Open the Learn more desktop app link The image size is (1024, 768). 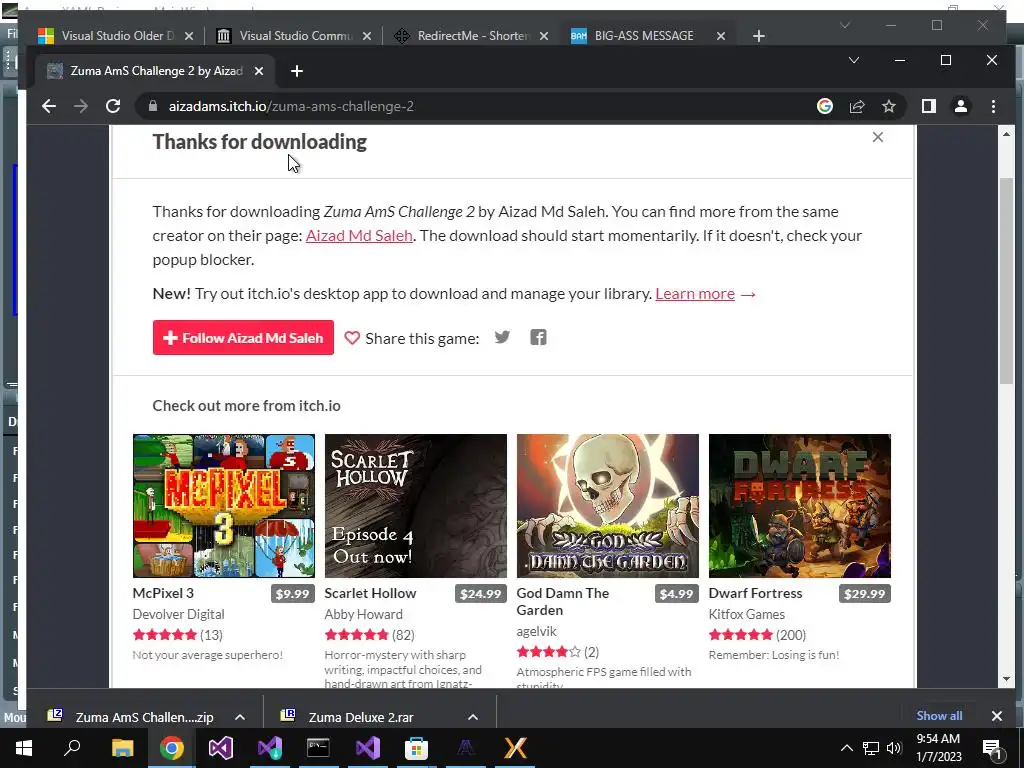[x=695, y=294]
